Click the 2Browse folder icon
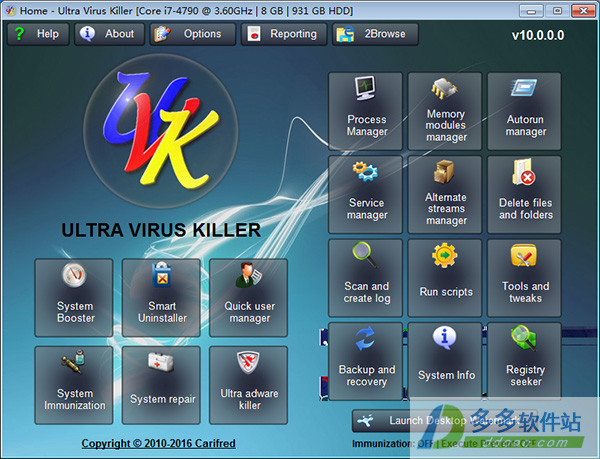The width and height of the screenshot is (600, 459). pyautogui.click(x=345, y=34)
